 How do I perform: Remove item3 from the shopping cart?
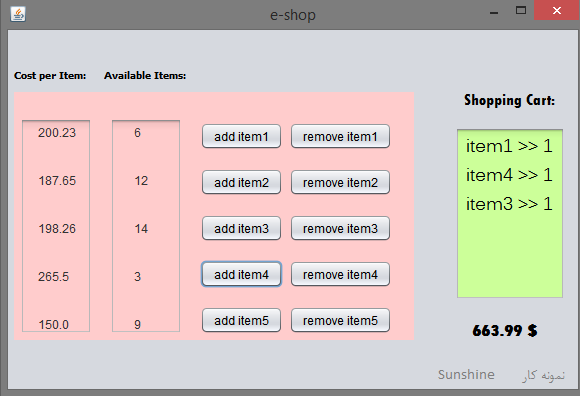[340, 229]
